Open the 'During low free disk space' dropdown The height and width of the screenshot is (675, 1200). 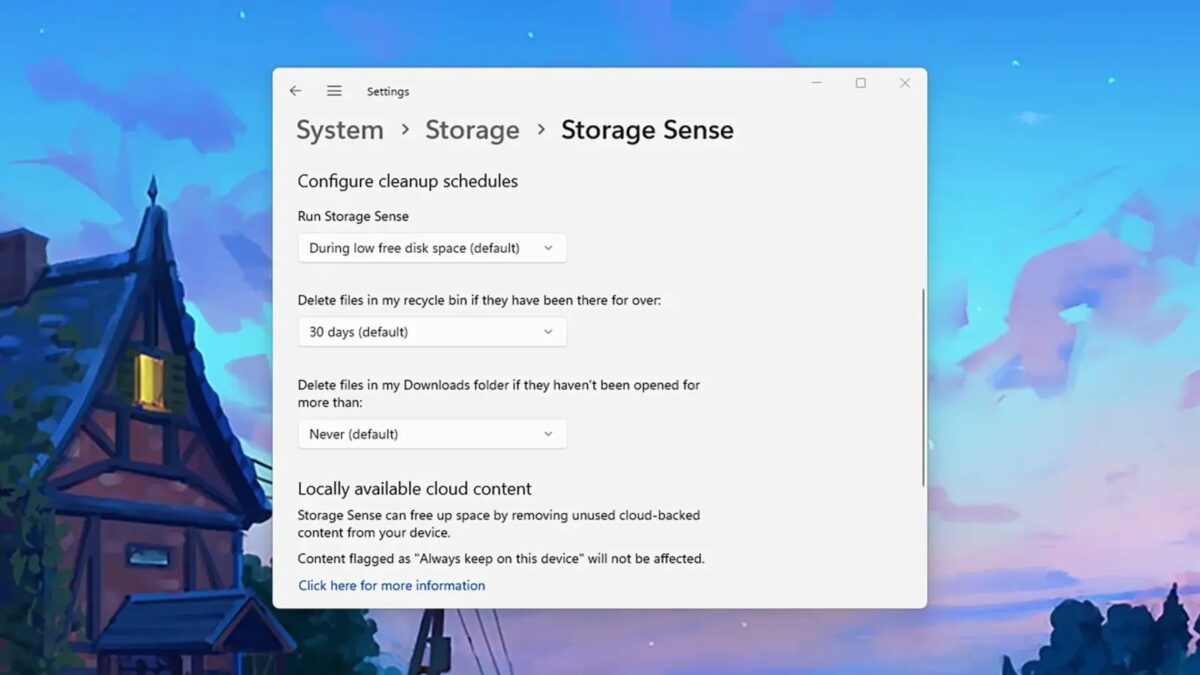432,247
